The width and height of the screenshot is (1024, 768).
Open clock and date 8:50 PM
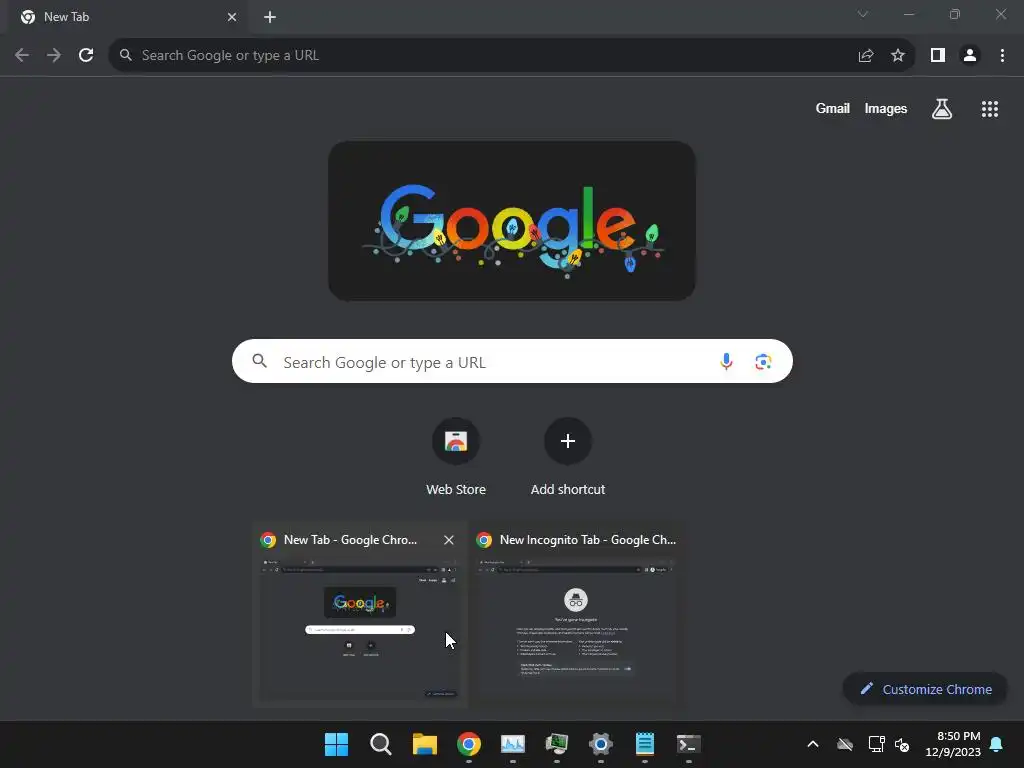click(953, 744)
